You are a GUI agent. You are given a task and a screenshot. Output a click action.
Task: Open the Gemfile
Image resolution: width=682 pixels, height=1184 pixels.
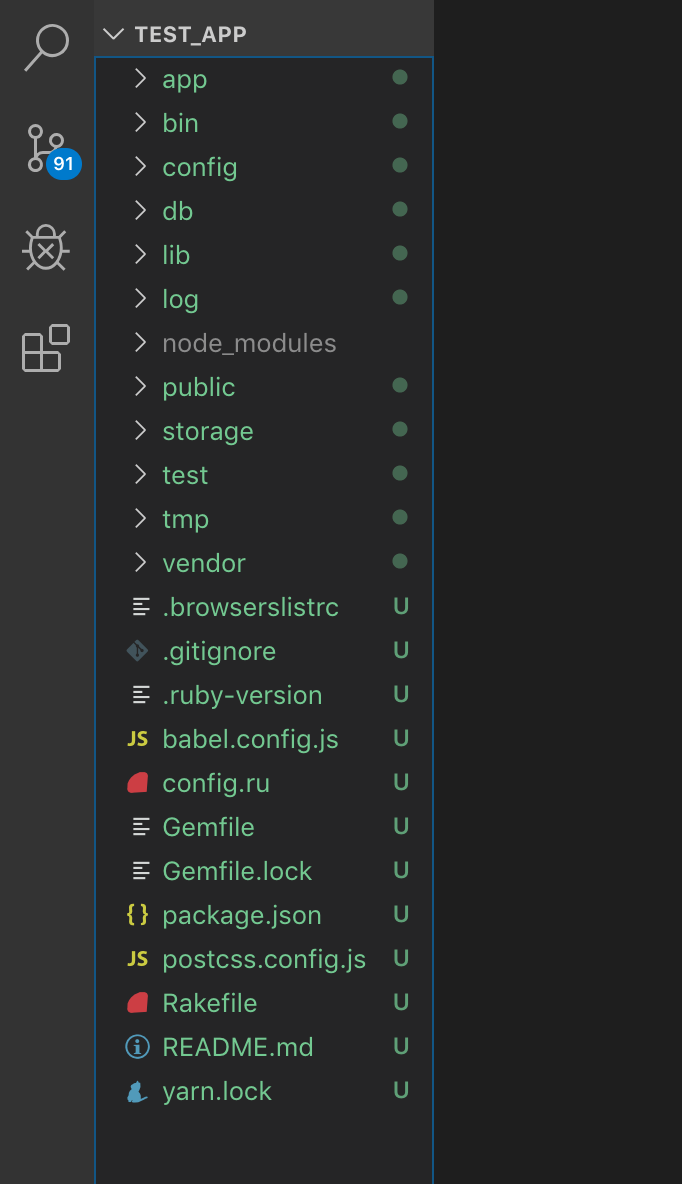click(x=208, y=827)
